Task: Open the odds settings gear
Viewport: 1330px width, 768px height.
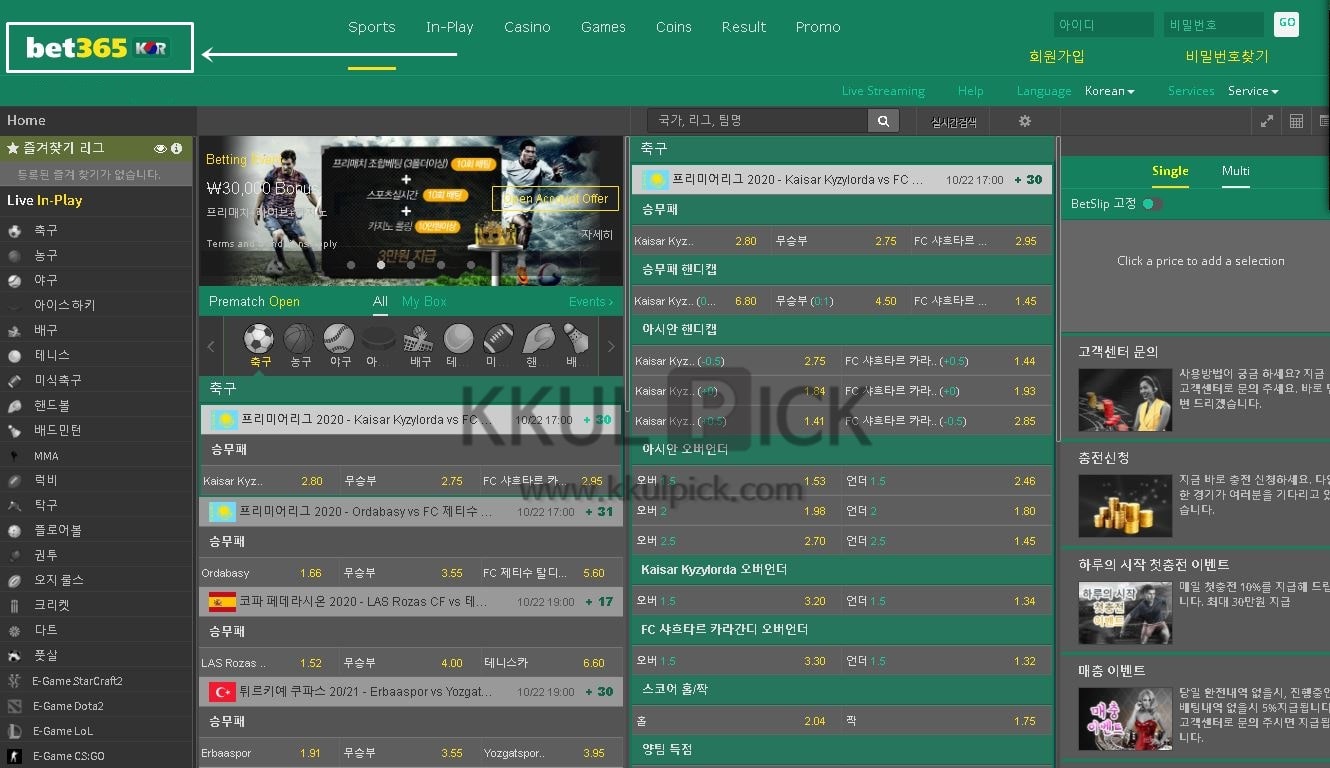Action: pos(1025,121)
